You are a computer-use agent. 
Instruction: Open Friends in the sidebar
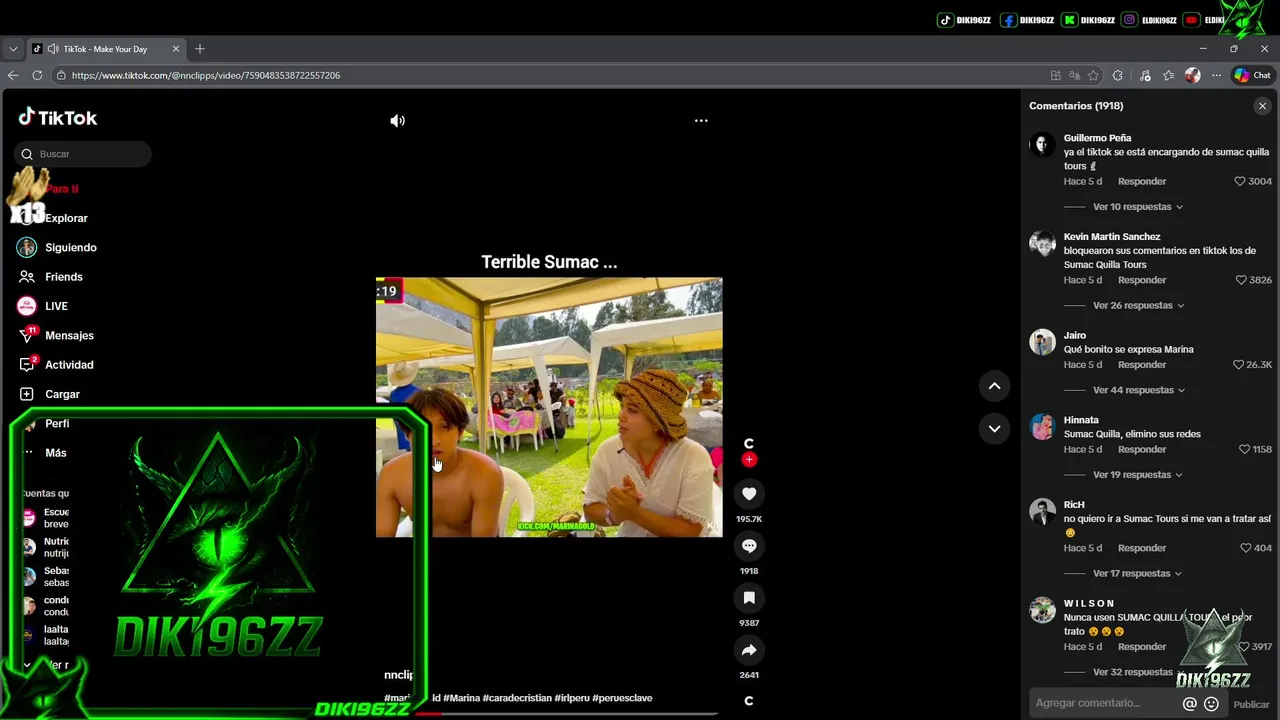(x=63, y=277)
